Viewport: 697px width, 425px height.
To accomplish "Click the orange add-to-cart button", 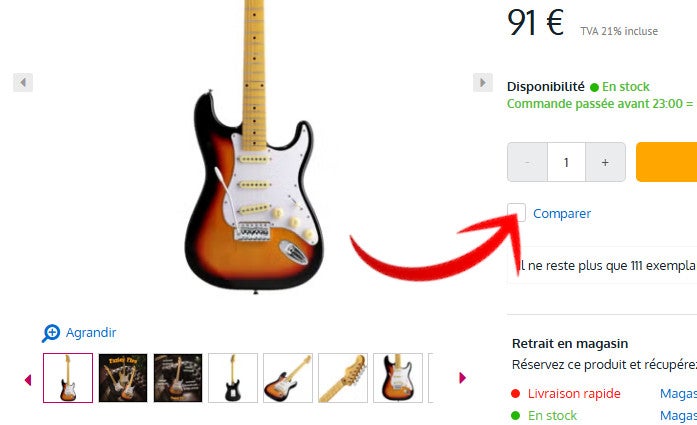I will 666,162.
